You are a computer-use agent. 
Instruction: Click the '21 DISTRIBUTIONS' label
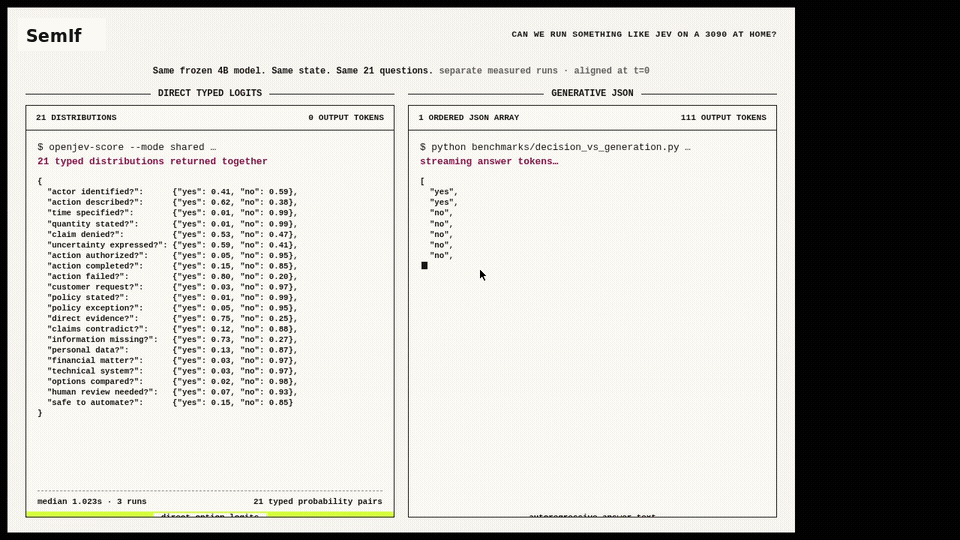pos(76,118)
